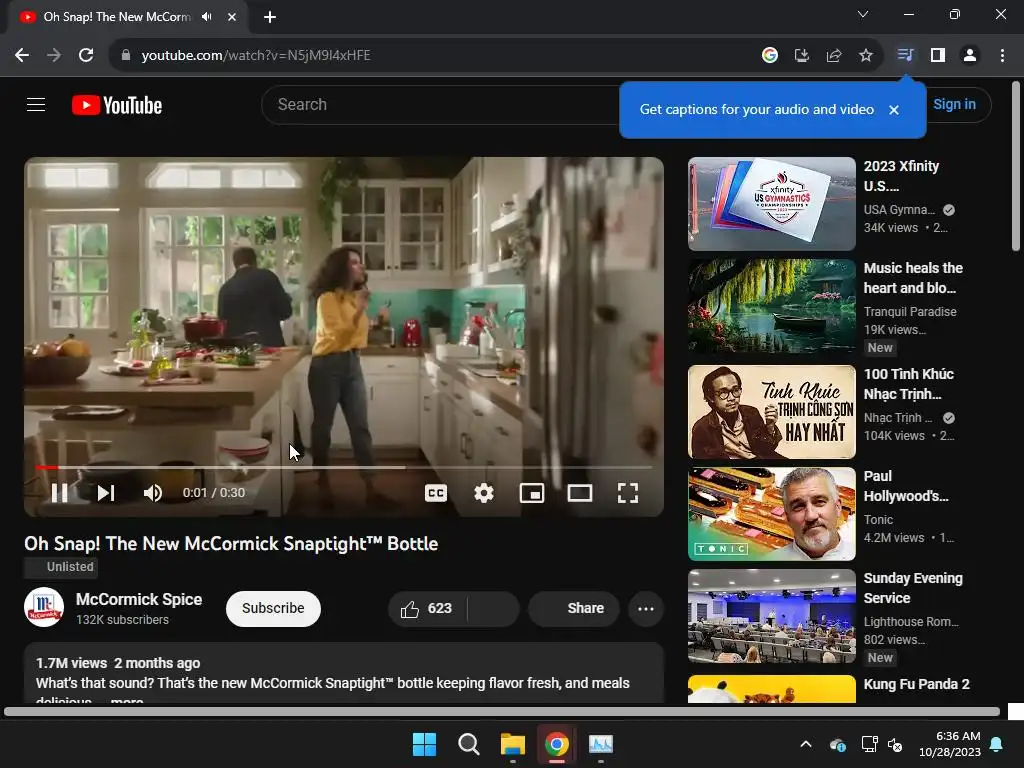The height and width of the screenshot is (768, 1024).
Task: Open the verified USA Gymnastics channel name
Action: click(x=899, y=210)
